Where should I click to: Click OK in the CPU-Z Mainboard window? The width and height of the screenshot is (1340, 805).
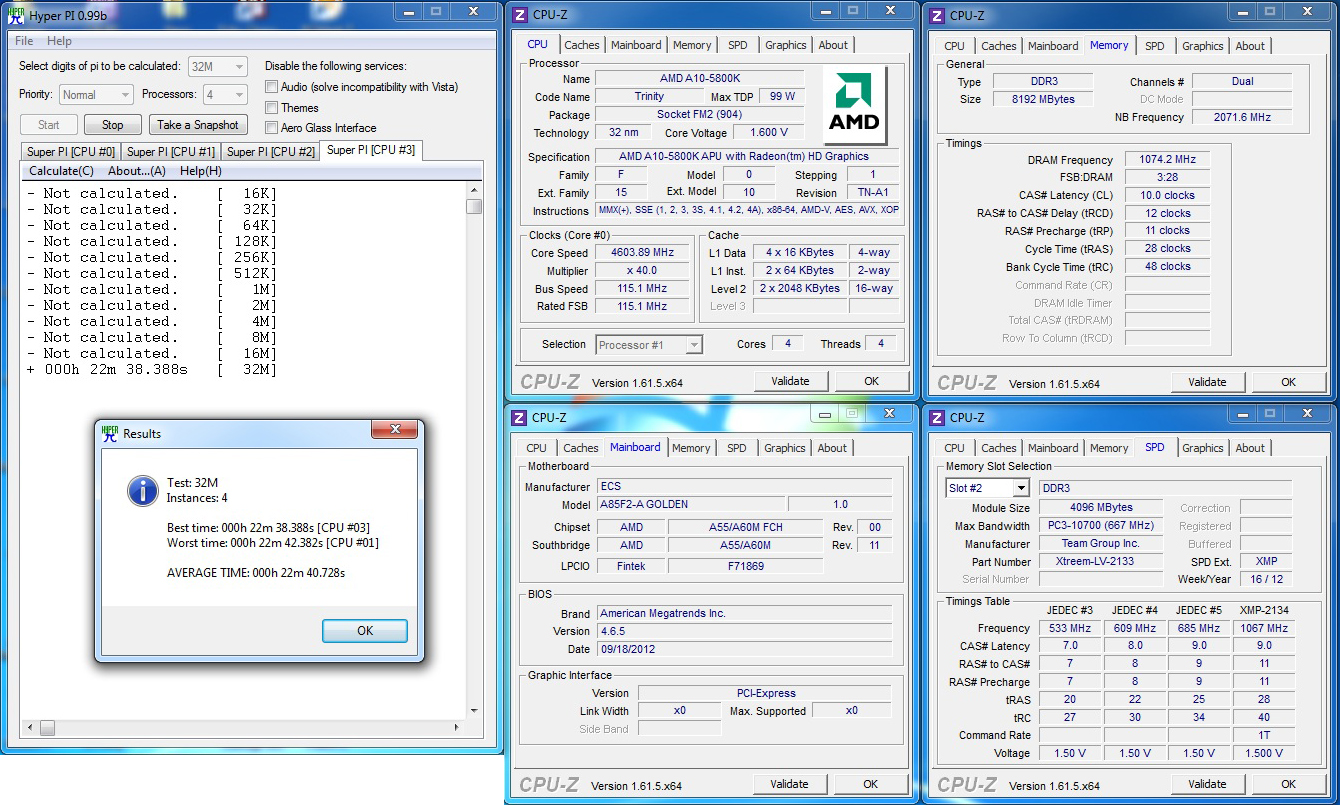tap(871, 784)
